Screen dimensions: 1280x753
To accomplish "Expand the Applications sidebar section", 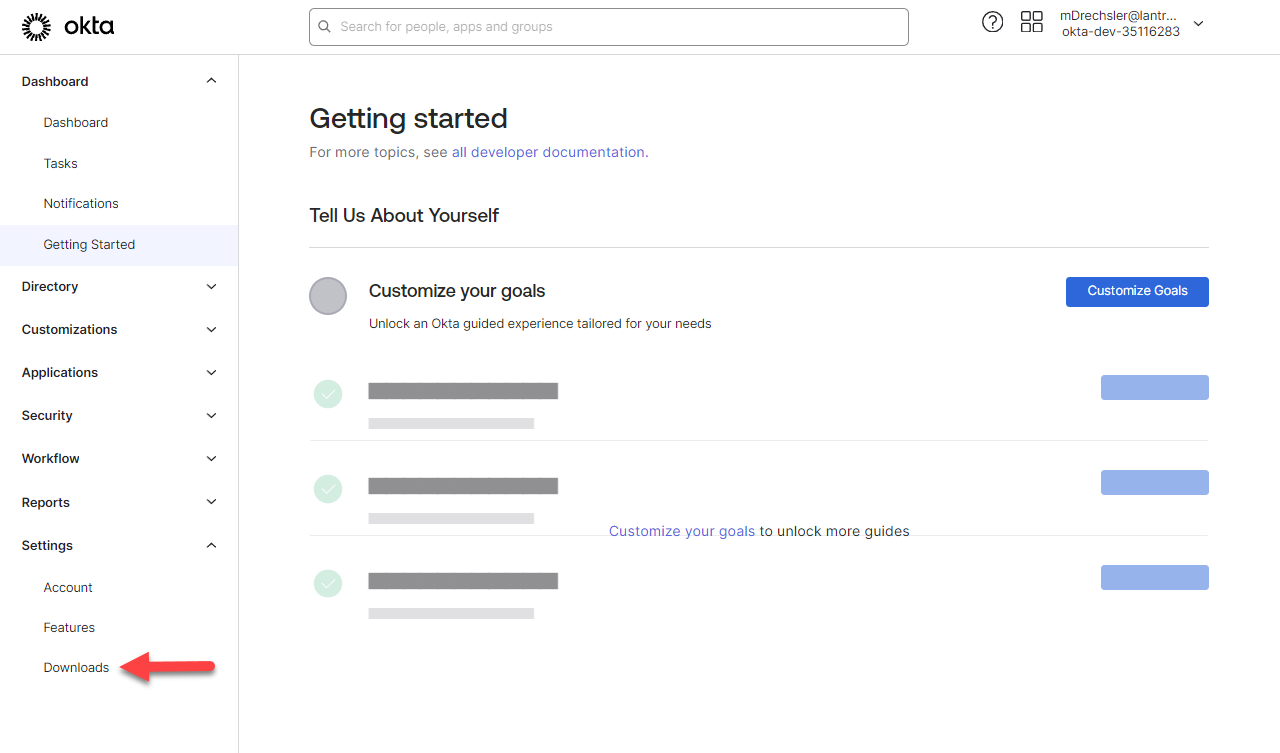I will point(211,373).
